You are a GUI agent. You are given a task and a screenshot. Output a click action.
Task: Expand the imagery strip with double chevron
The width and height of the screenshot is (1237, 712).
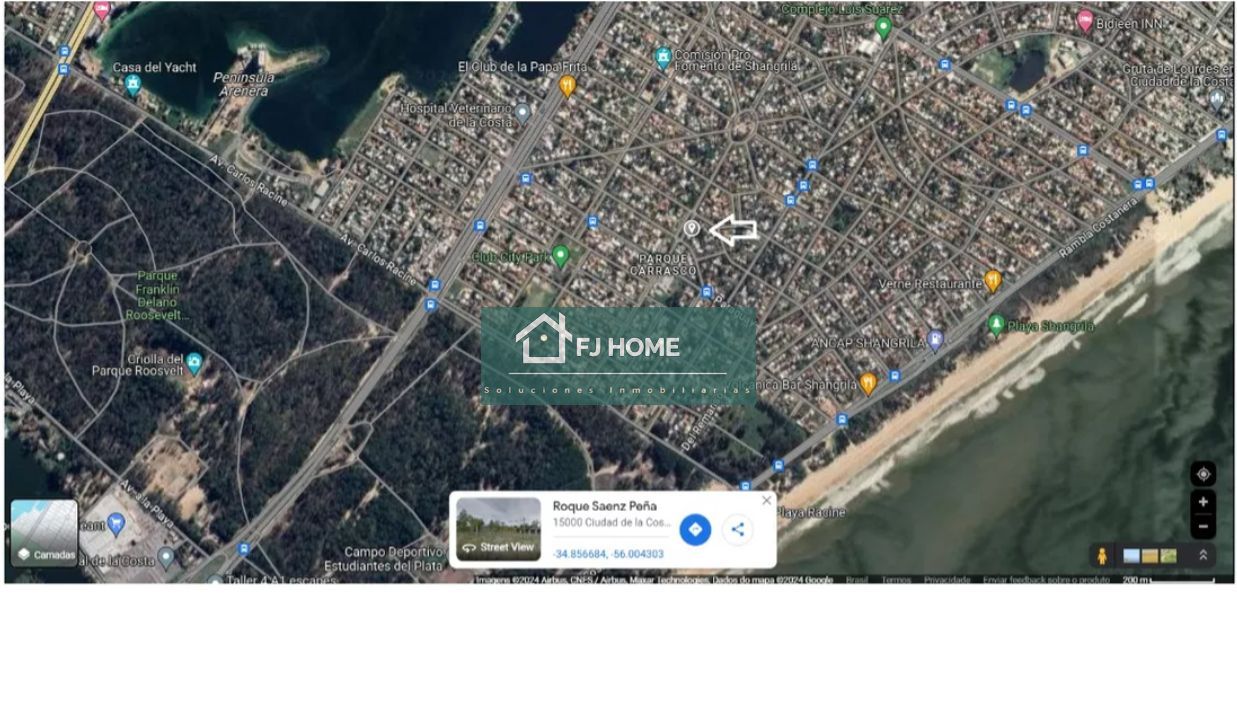[1203, 555]
